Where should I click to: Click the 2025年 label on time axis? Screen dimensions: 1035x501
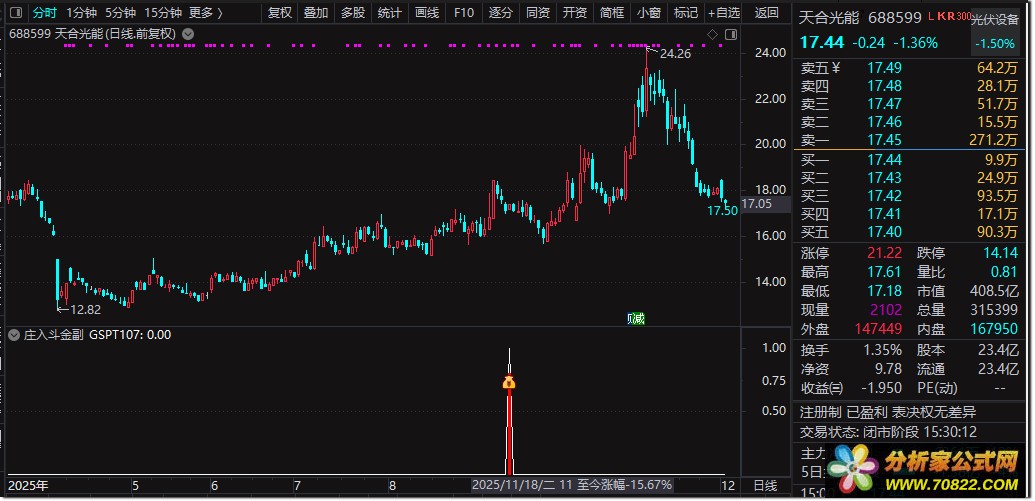point(26,486)
